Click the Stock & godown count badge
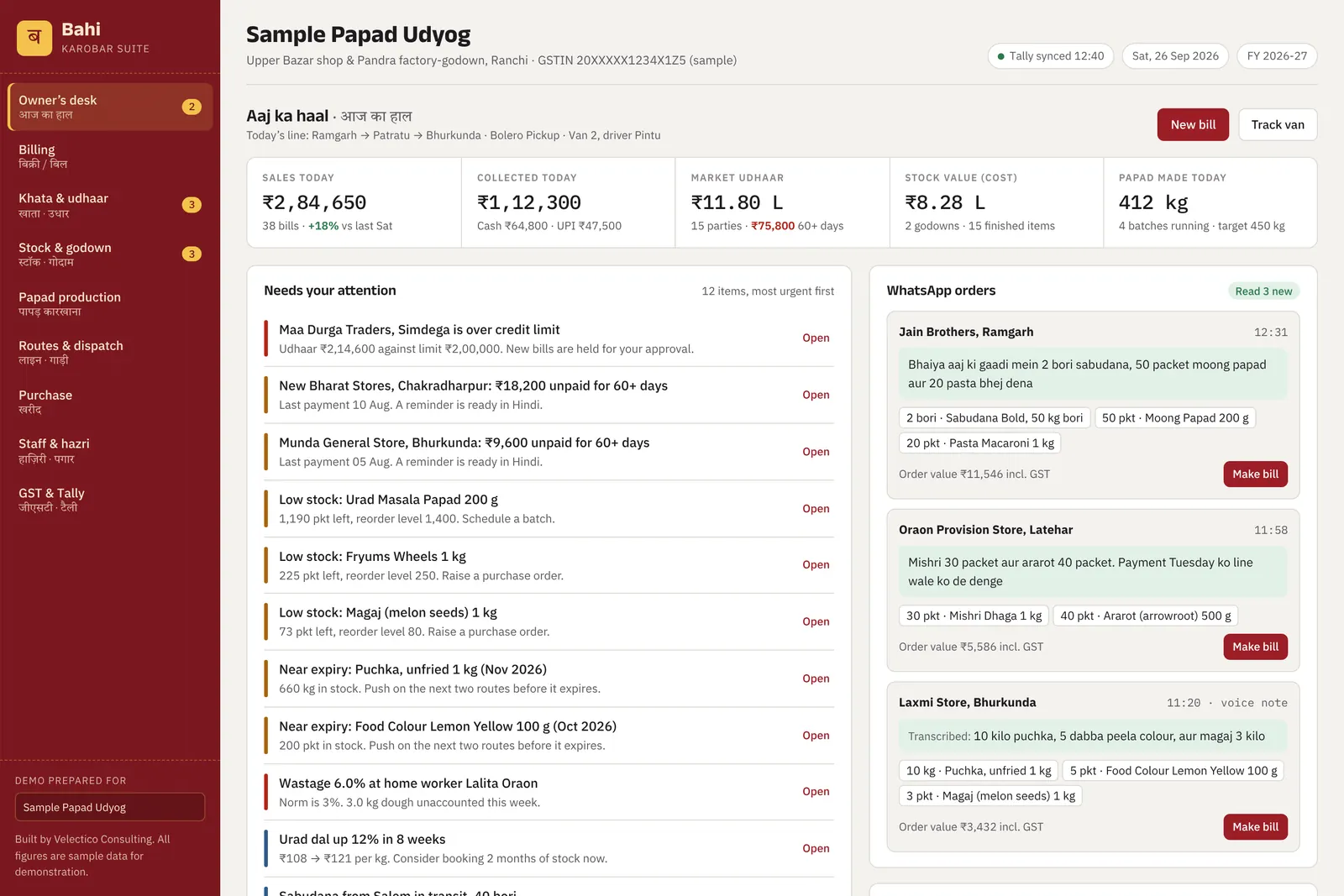The image size is (1344, 896). [192, 254]
